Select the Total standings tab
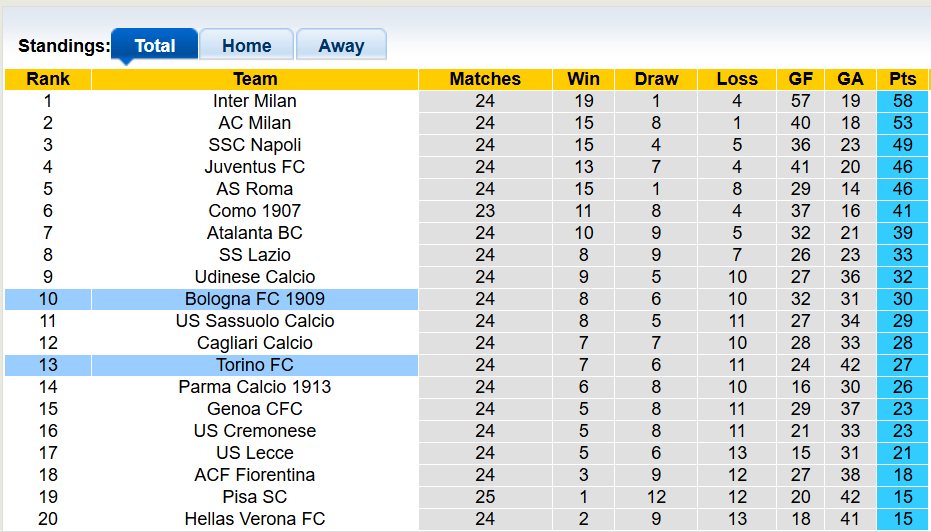The width and height of the screenshot is (931, 532). coord(154,45)
